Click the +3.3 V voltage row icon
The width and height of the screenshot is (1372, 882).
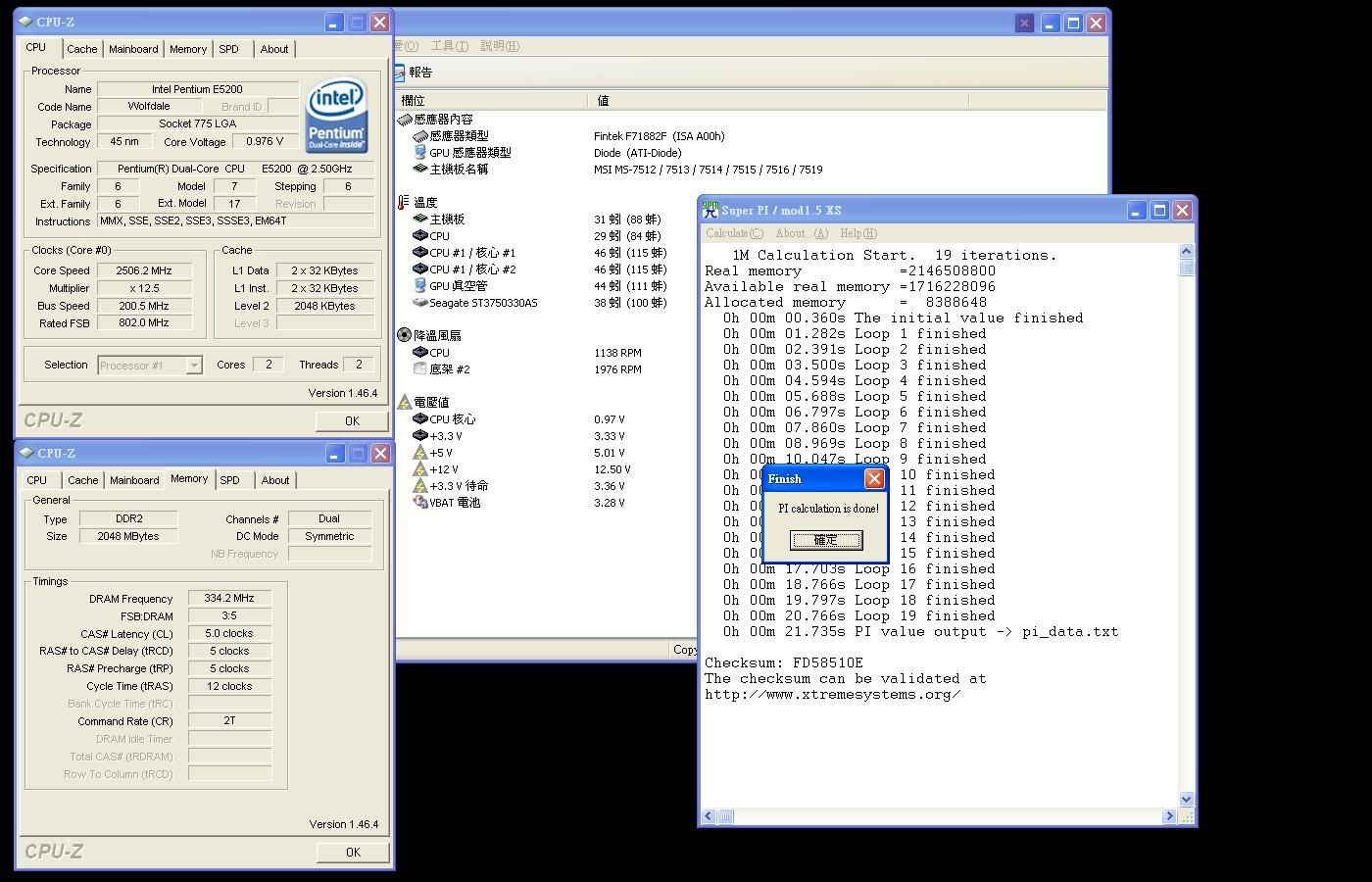(420, 435)
